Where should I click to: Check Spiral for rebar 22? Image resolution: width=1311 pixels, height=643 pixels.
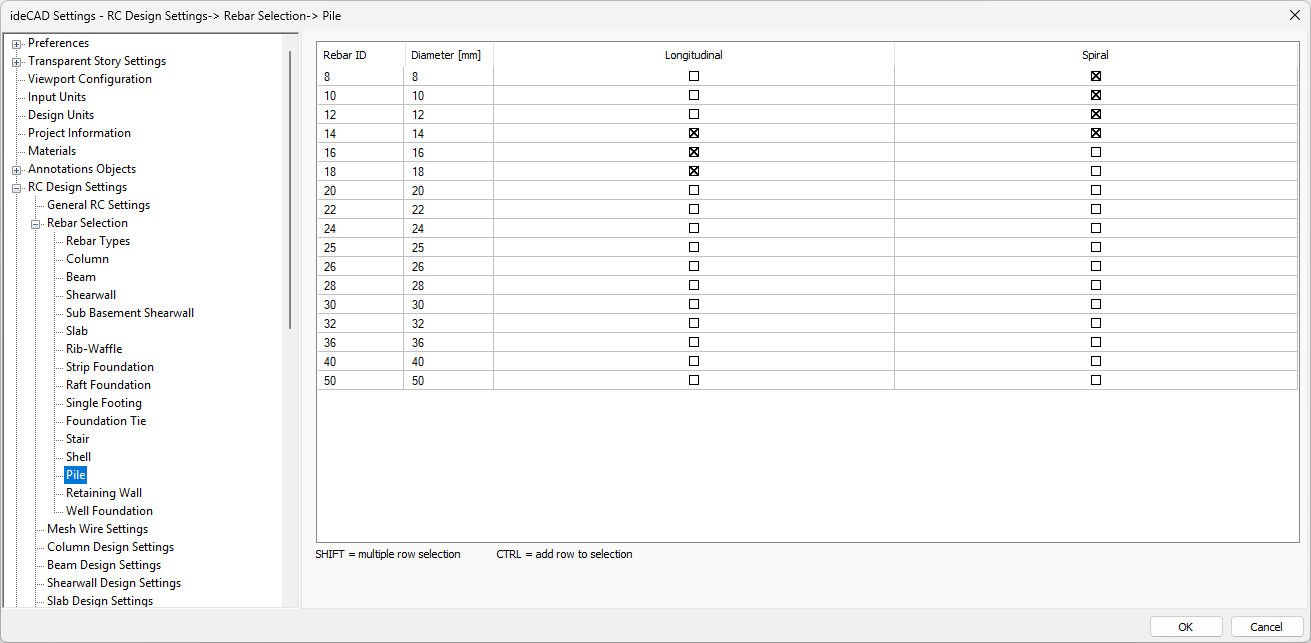(1096, 209)
